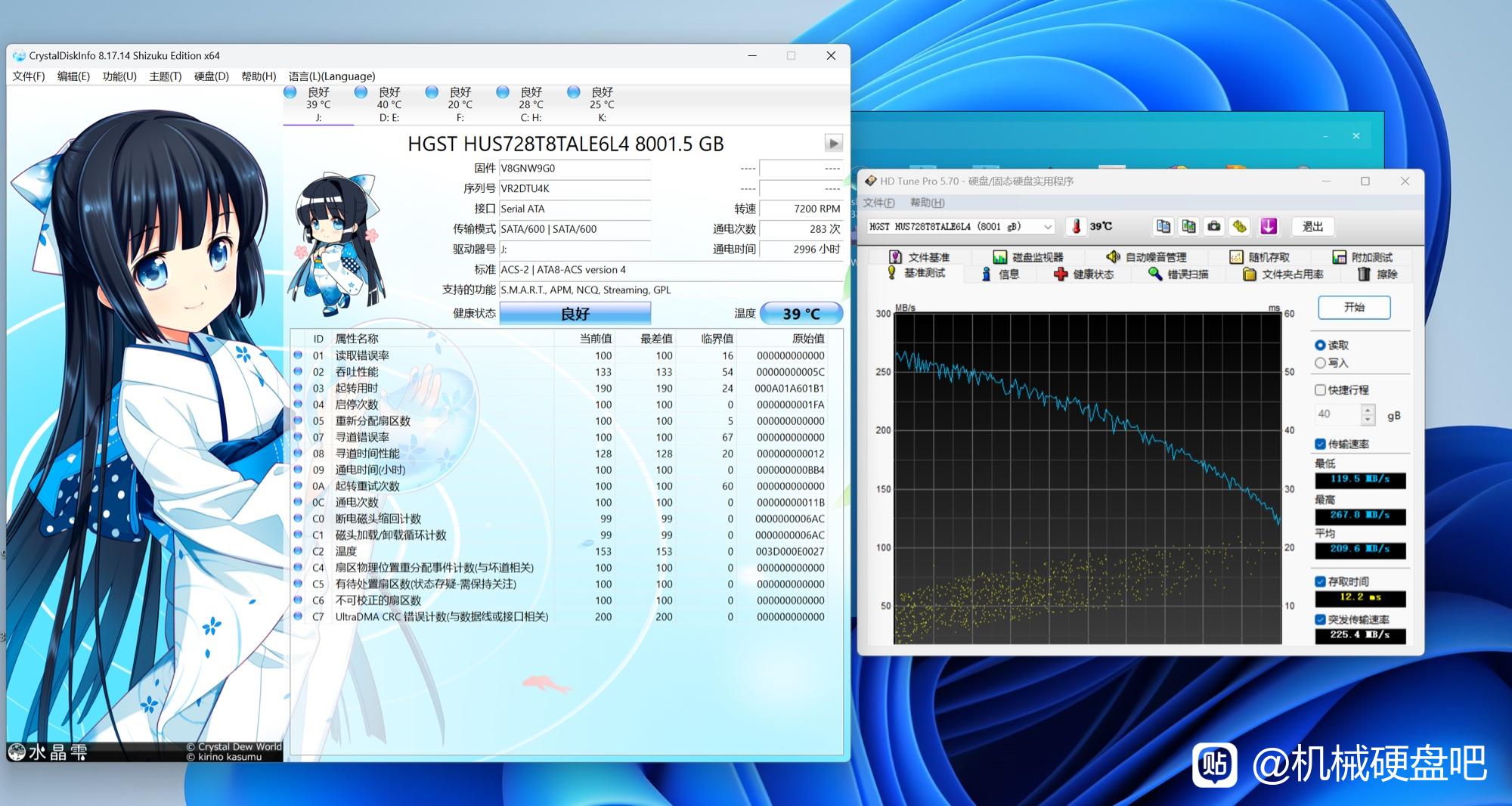Open the 文件(F) menu in CrystalDiskInfo

pyautogui.click(x=29, y=76)
